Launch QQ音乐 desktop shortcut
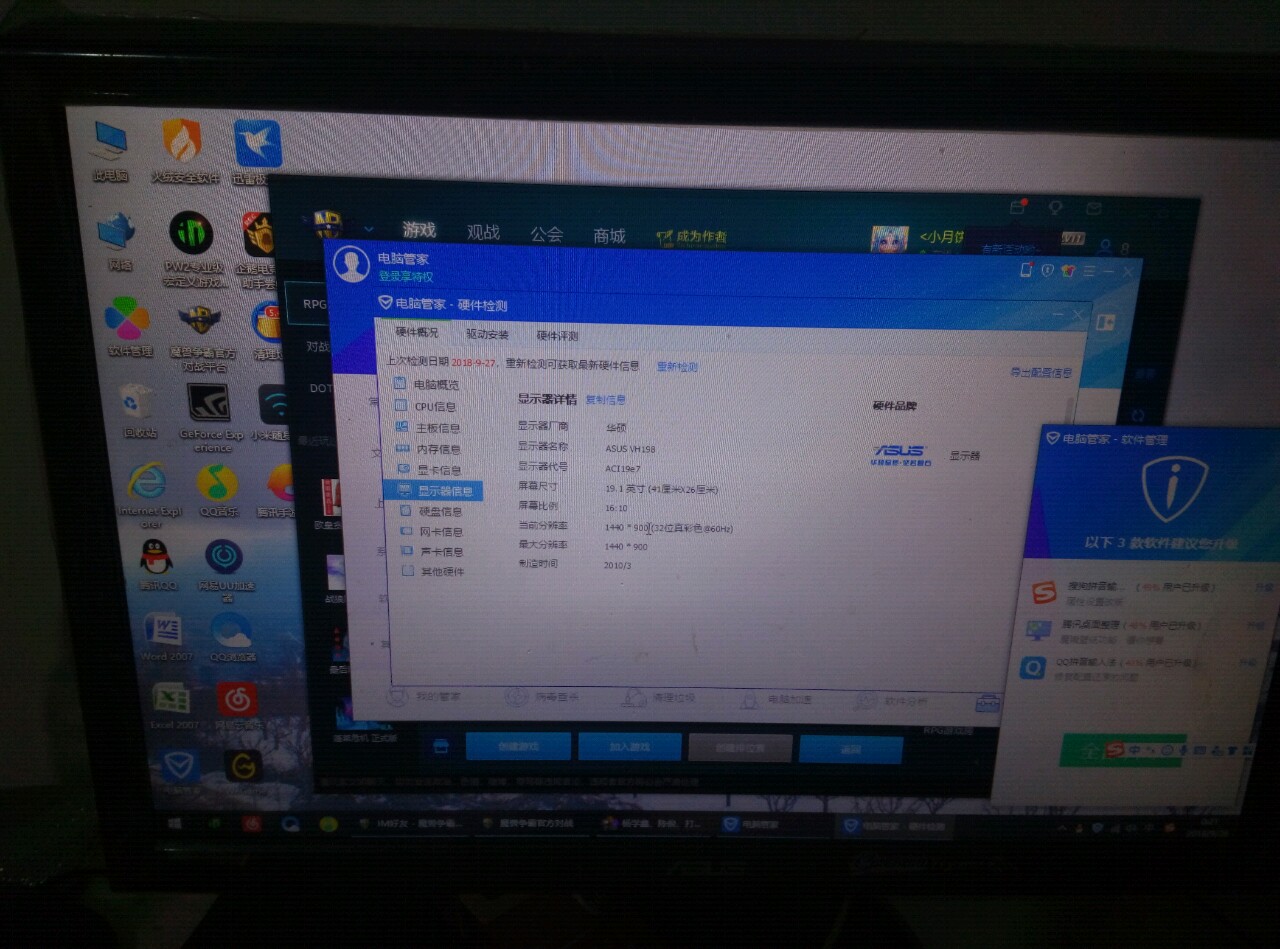This screenshot has height=949, width=1280. point(217,492)
